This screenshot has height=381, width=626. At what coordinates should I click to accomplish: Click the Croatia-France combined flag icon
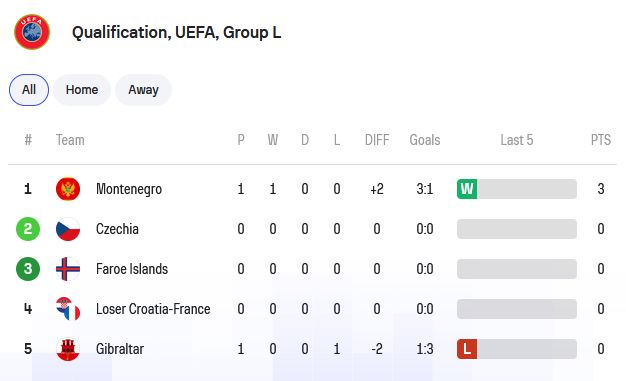pos(68,309)
